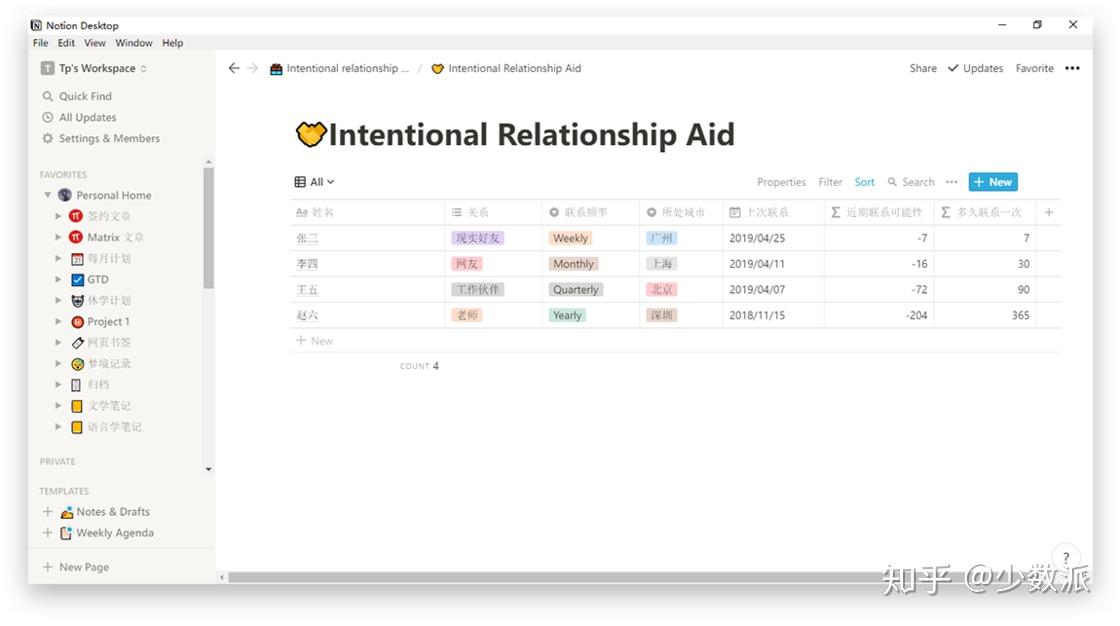
Task: Click the COUNT 4 summary
Action: (x=419, y=366)
